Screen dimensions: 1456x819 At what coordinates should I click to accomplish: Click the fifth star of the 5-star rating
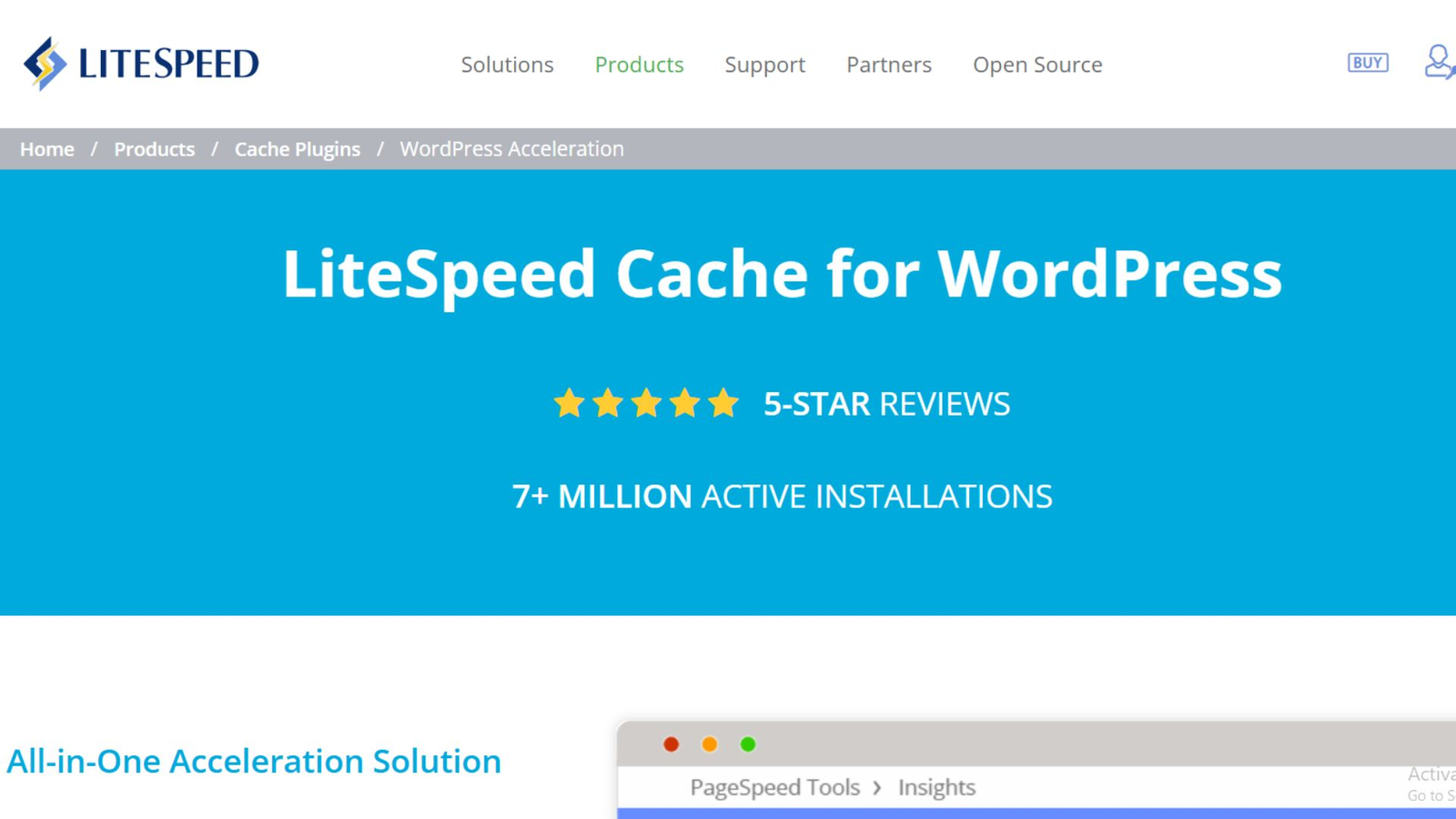pyautogui.click(x=723, y=403)
